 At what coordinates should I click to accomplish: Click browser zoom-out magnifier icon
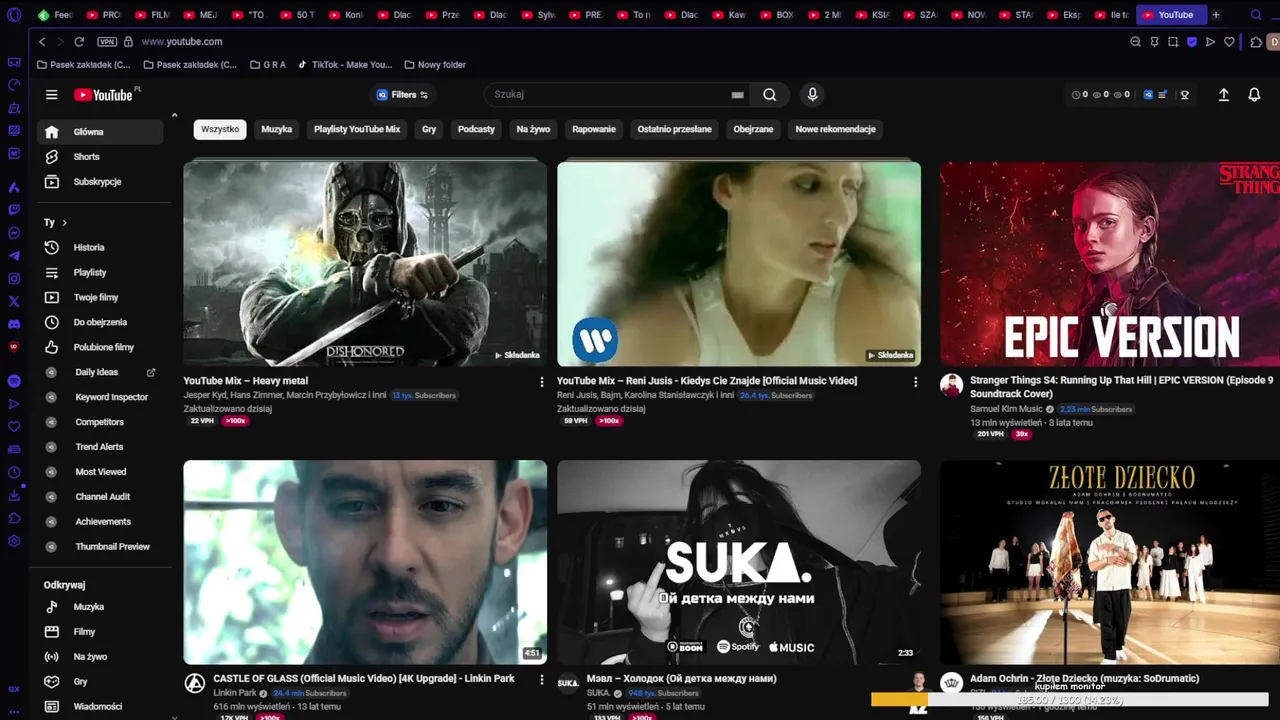[x=1135, y=42]
